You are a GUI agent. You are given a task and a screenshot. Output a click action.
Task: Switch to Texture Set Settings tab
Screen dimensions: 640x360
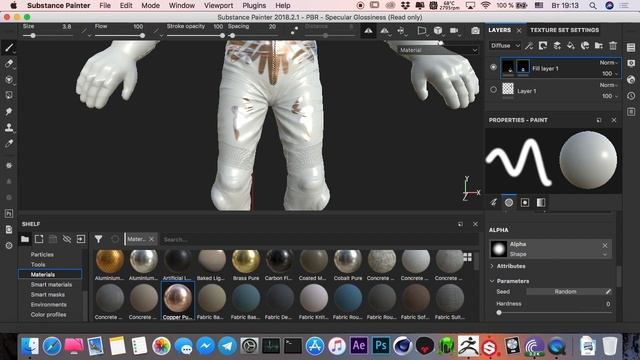564,30
